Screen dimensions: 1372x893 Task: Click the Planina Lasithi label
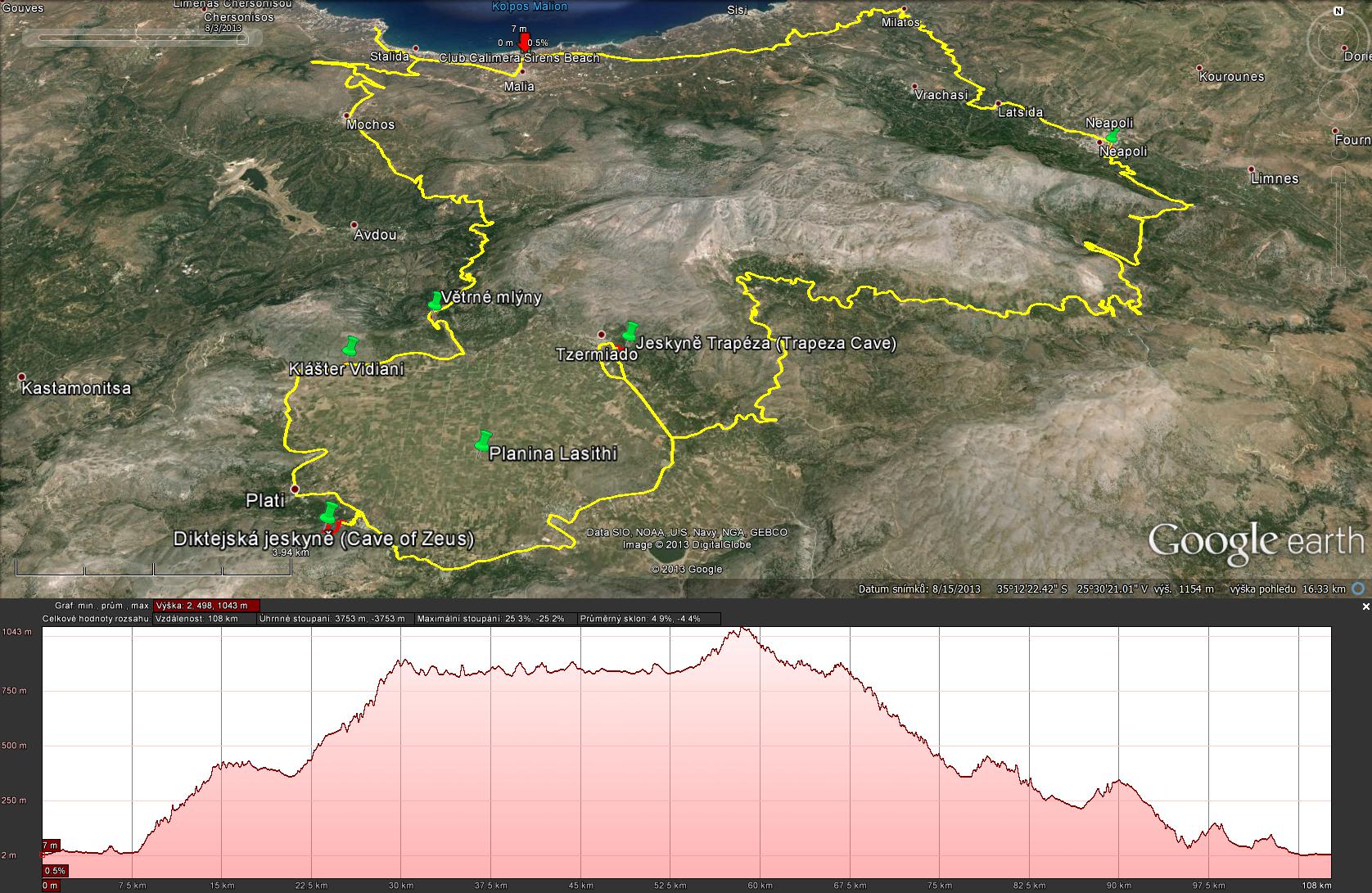[x=553, y=453]
